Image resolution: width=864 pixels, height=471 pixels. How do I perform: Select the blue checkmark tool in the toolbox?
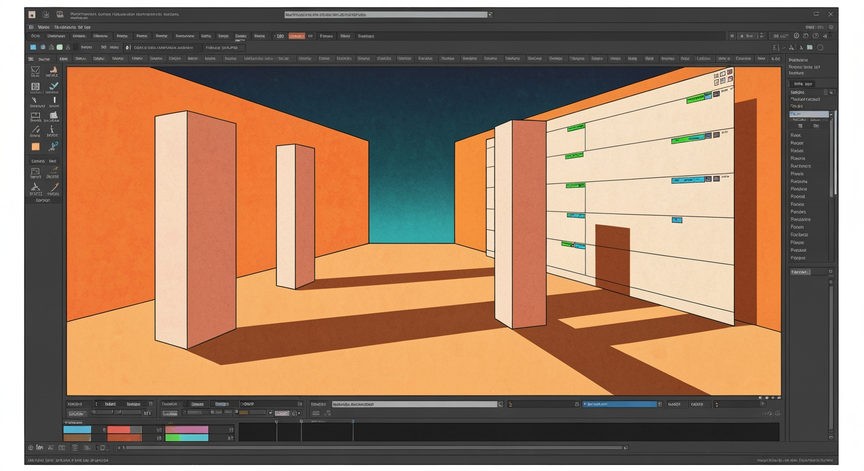coord(53,86)
